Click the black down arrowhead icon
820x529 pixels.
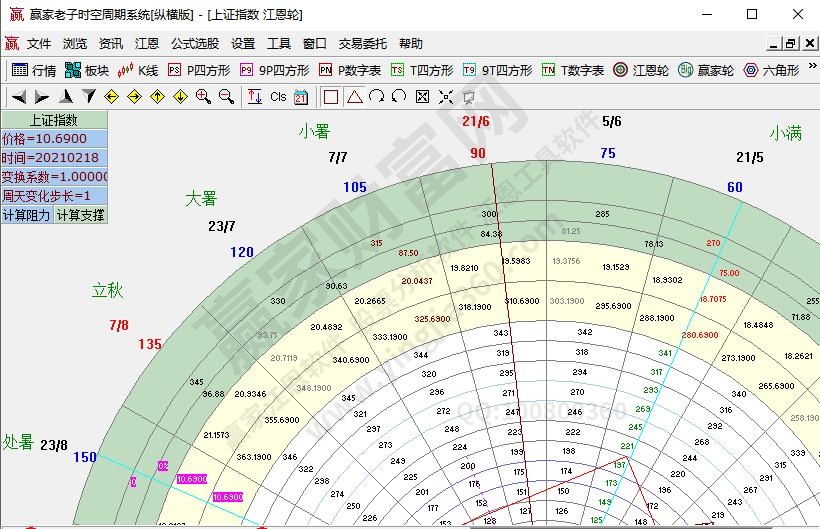coord(89,96)
